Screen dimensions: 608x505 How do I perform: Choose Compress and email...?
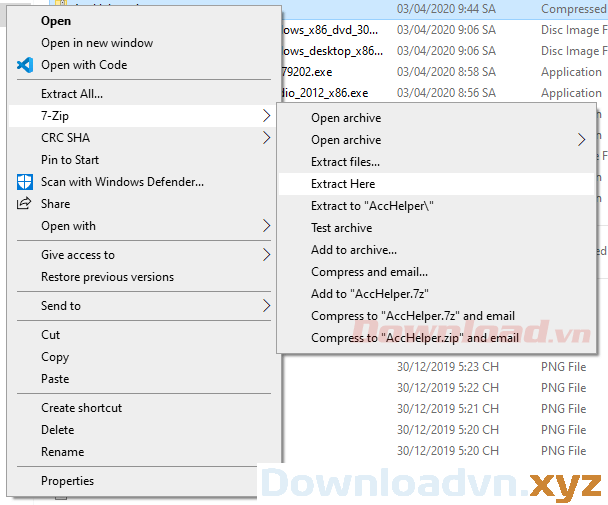(x=369, y=272)
